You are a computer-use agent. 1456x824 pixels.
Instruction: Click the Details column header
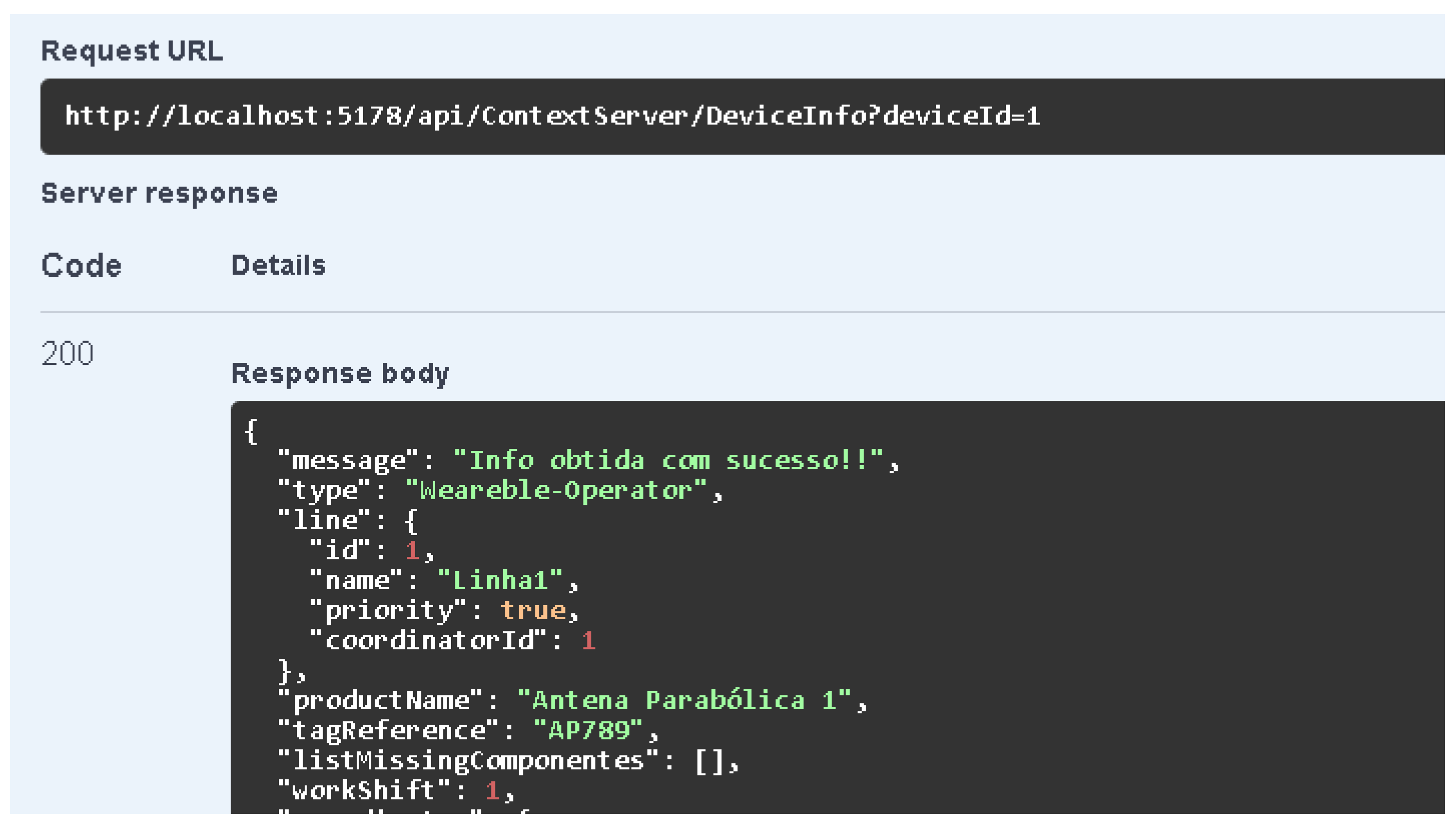coord(278,266)
